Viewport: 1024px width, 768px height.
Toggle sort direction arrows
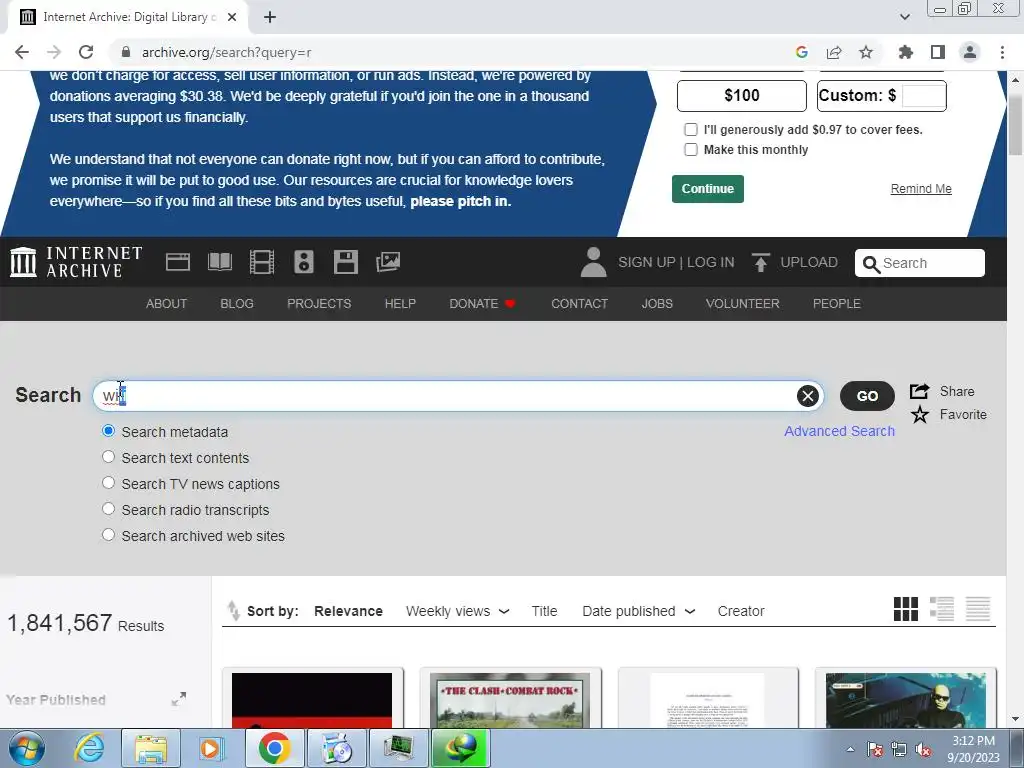pos(233,611)
